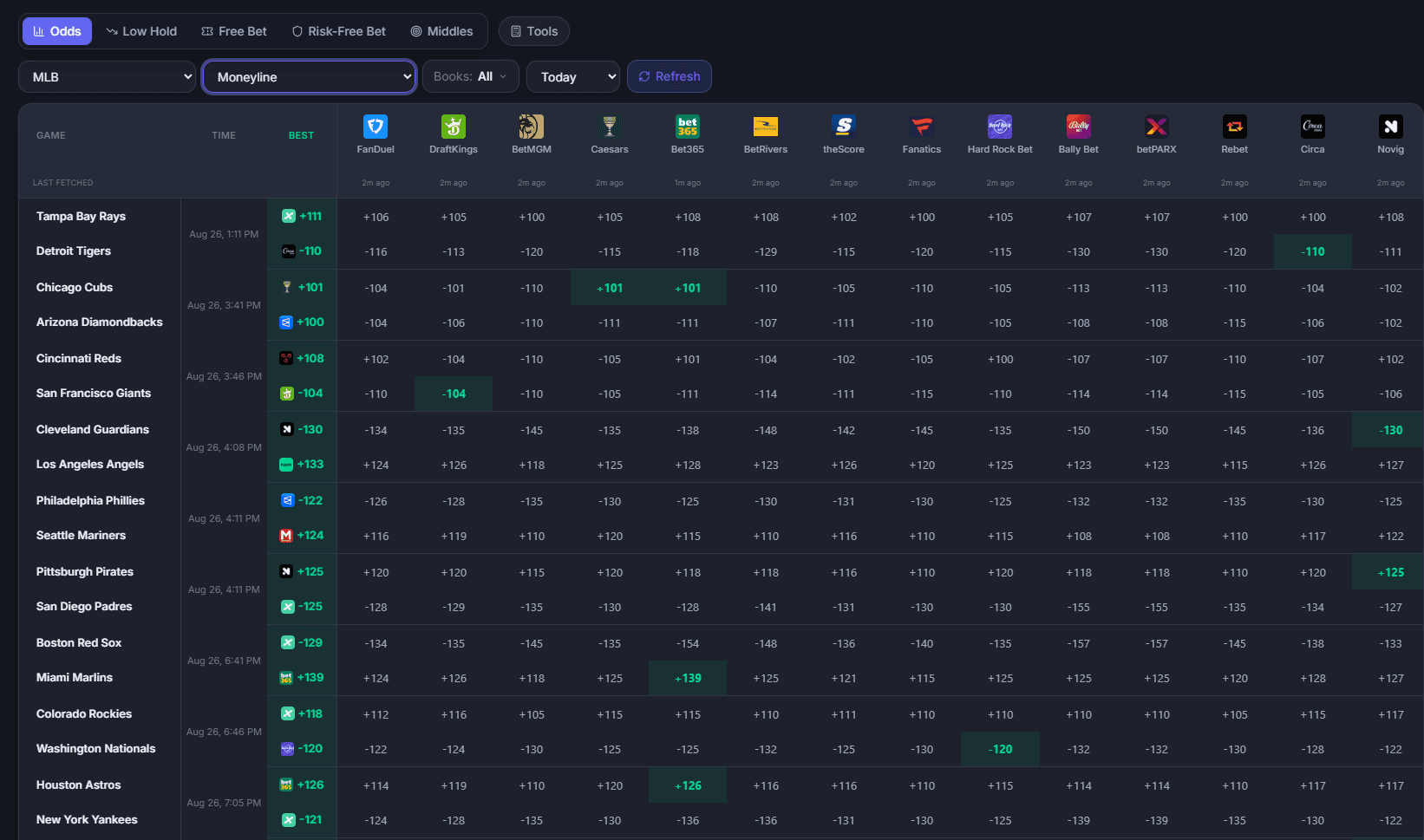Screen dimensions: 1424x840
Task: Click the betPARX logo icon
Action: point(1157,127)
